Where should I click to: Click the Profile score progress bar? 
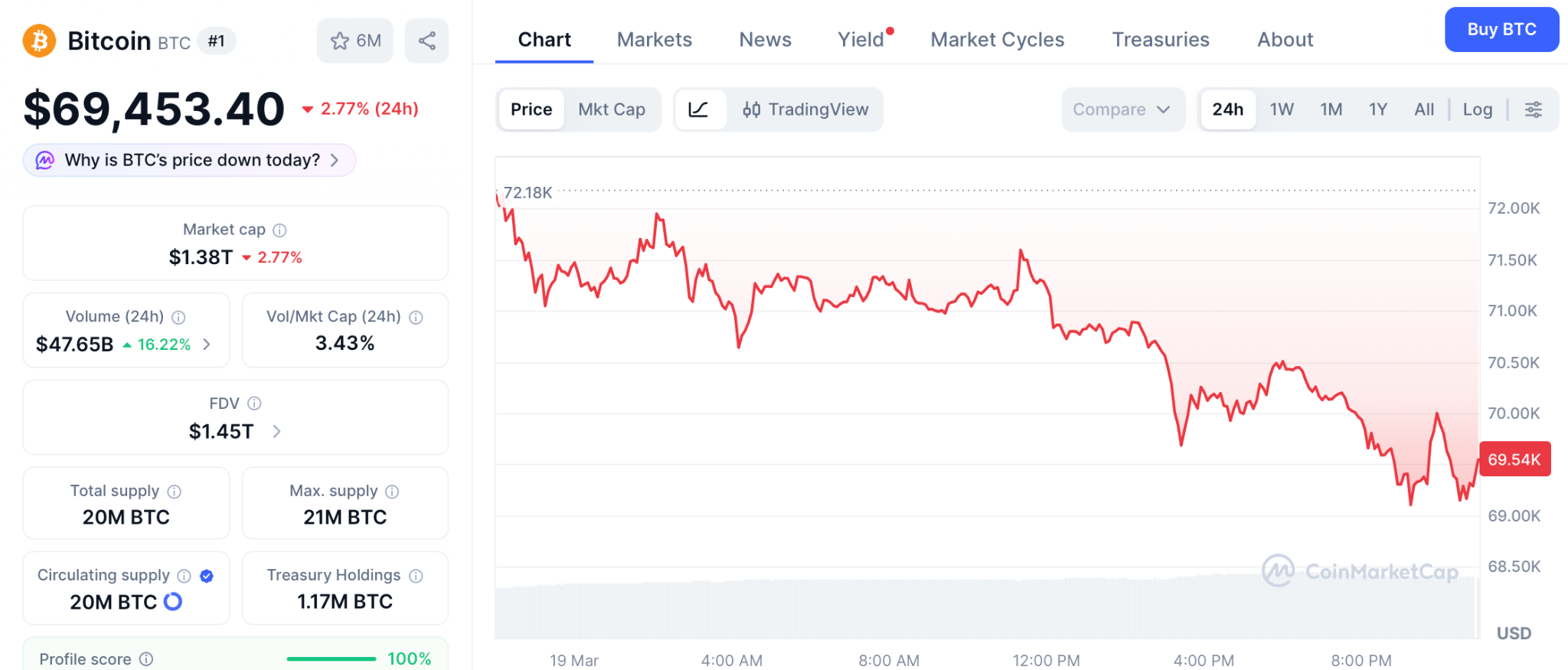pyautogui.click(x=332, y=659)
